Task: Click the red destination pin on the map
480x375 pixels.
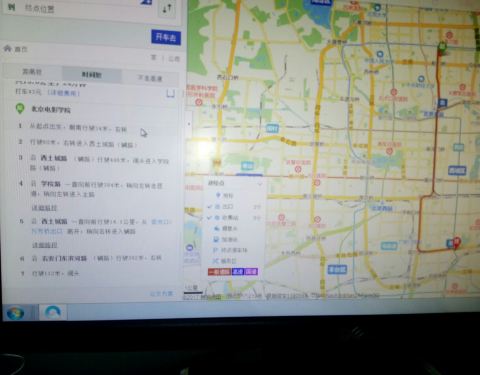Action: pos(456,242)
